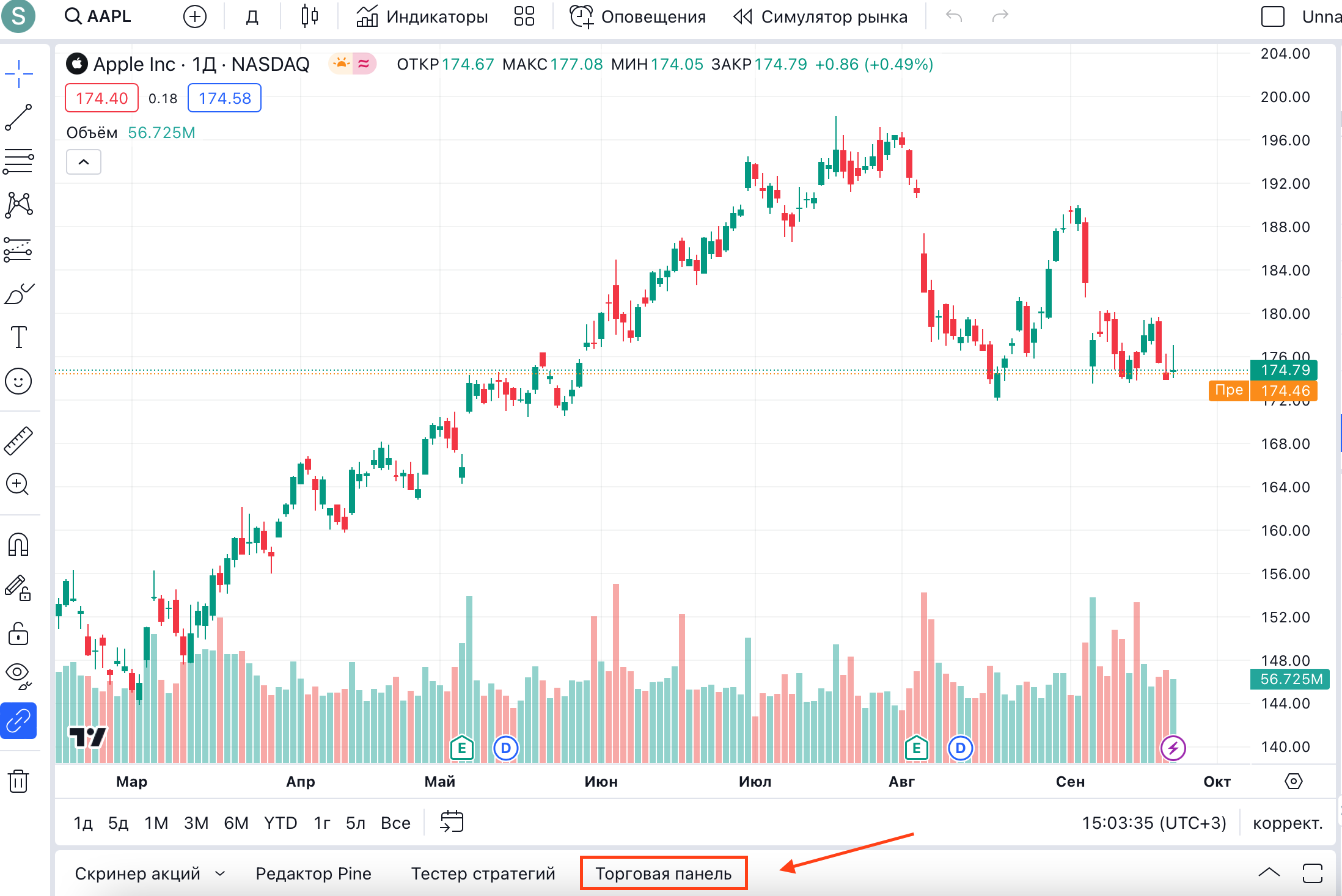Click the Объём volume indicator label
Viewport: 1342px width, 896px height.
pyautogui.click(x=92, y=133)
